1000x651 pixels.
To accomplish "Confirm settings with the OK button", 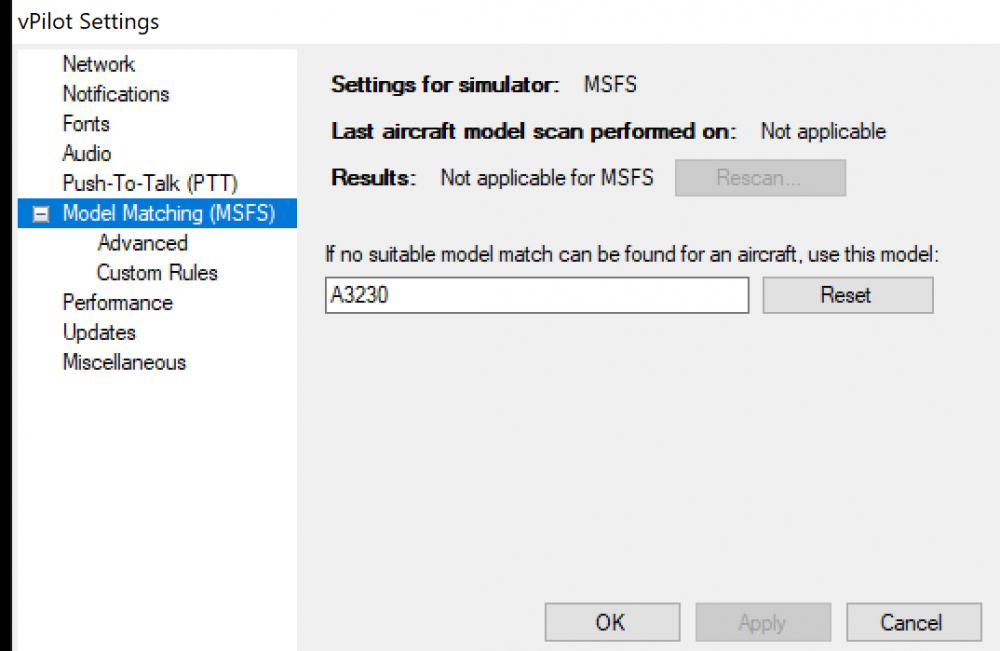I will (x=611, y=622).
